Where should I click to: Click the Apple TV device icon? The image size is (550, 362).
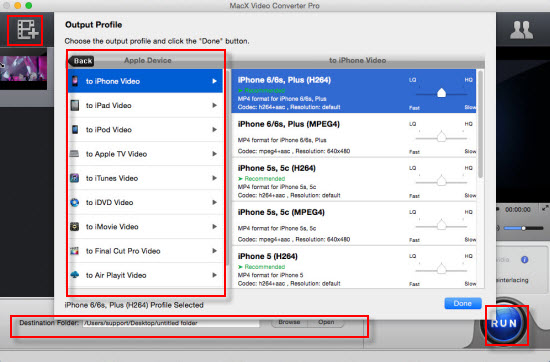click(x=74, y=154)
